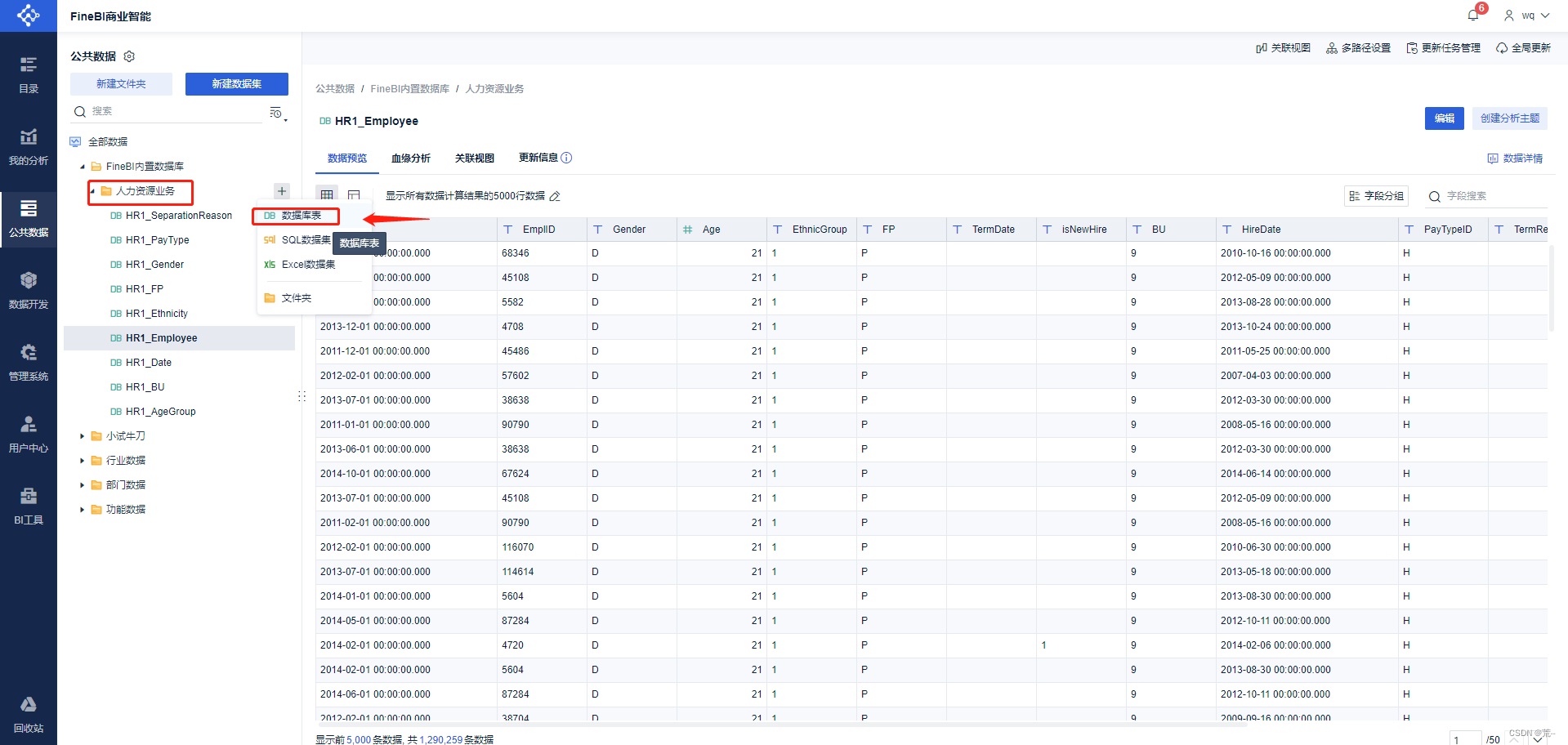Image resolution: width=1568 pixels, height=745 pixels.
Task: Click the 新建数据集 button
Action: pyautogui.click(x=237, y=84)
